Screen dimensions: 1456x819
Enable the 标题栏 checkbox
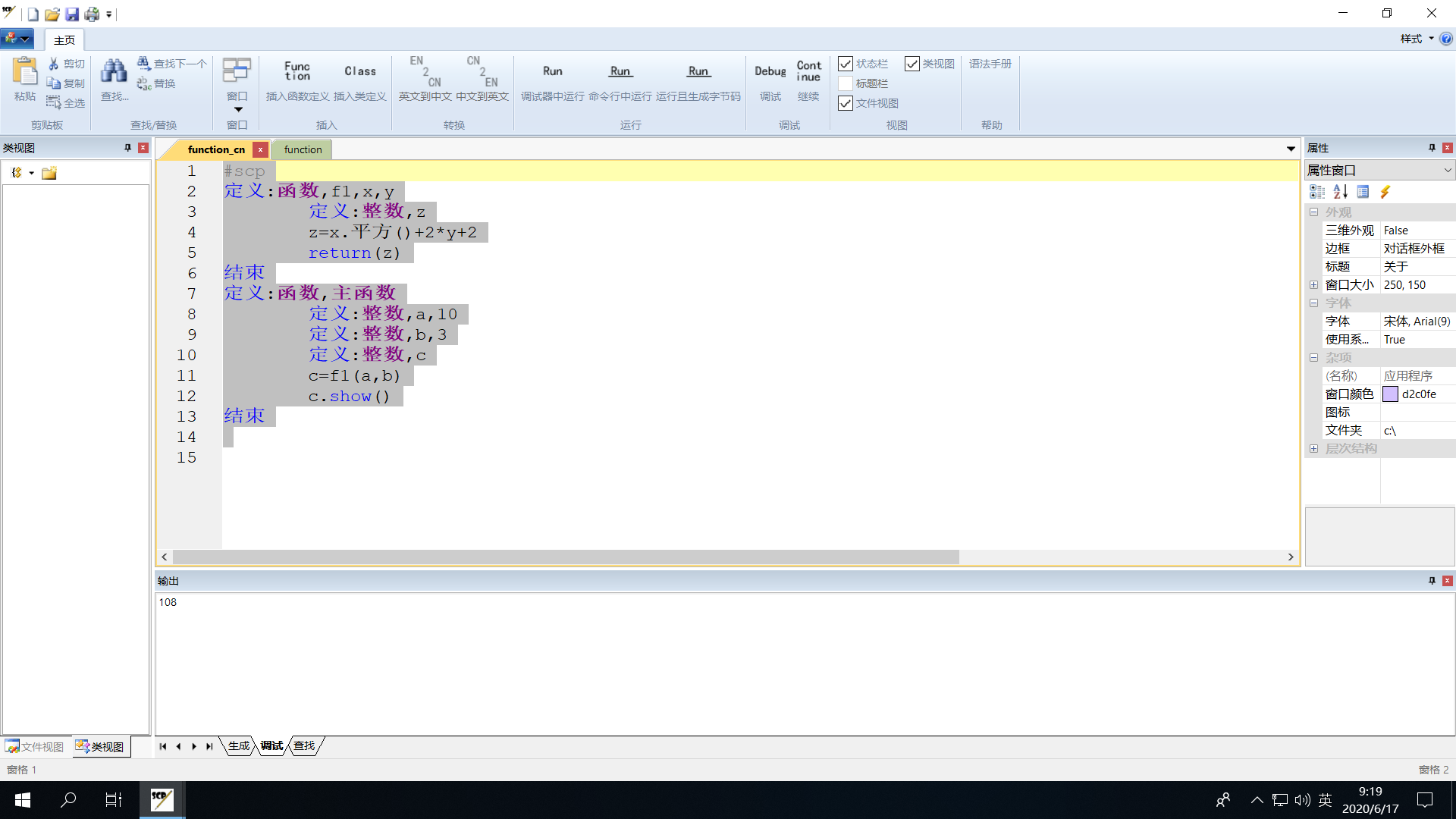click(x=846, y=83)
